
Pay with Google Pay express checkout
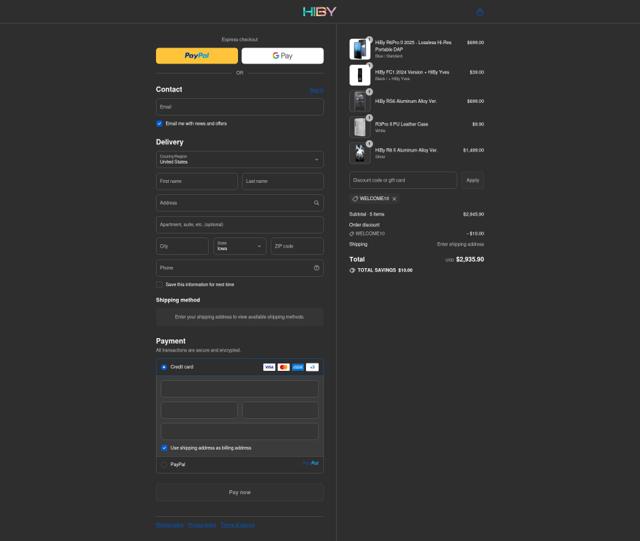pos(282,56)
